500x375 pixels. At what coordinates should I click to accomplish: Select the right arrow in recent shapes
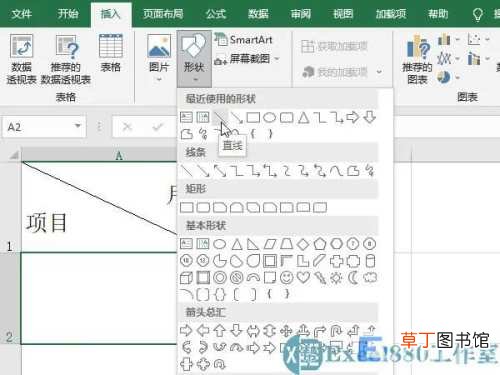353,117
